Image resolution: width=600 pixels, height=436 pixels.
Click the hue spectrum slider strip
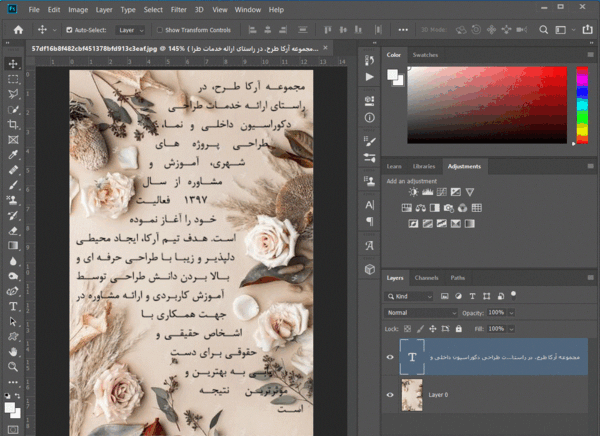pyautogui.click(x=582, y=105)
